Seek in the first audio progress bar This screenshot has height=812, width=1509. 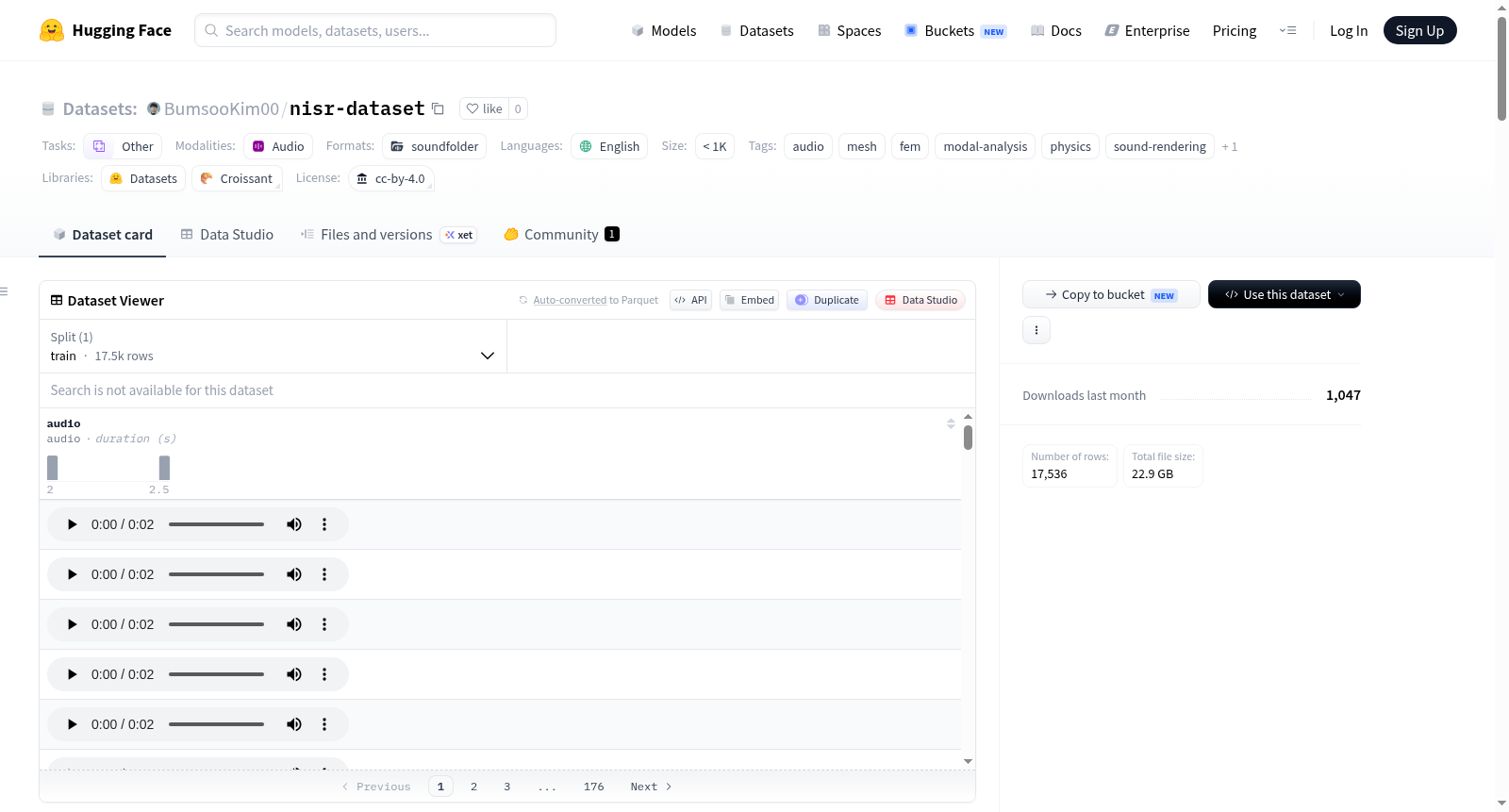216,524
